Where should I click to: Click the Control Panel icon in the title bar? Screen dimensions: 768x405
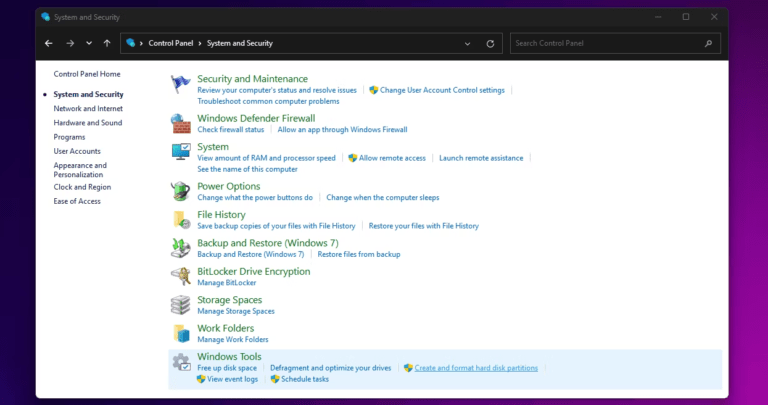point(46,17)
